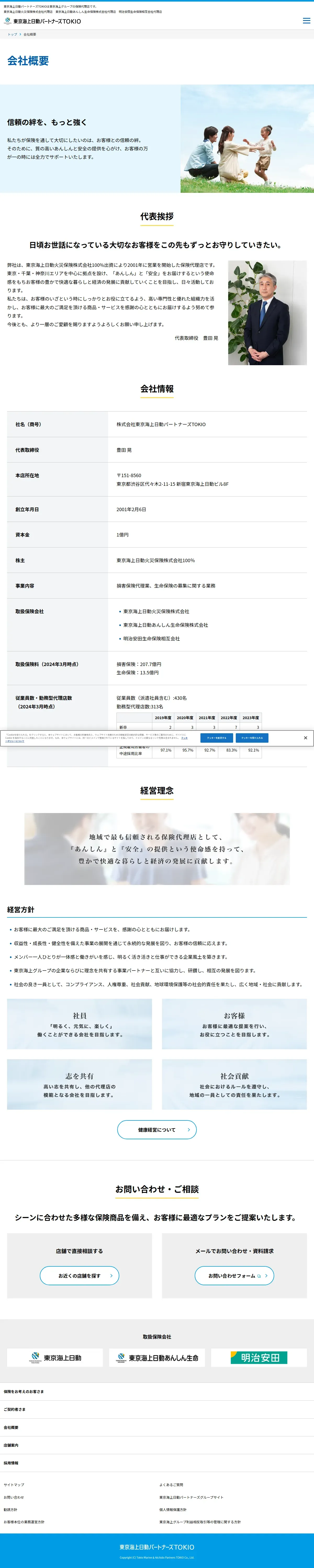Click the 2023年度 table column header
This screenshot has width=314, height=1568.
[251, 718]
